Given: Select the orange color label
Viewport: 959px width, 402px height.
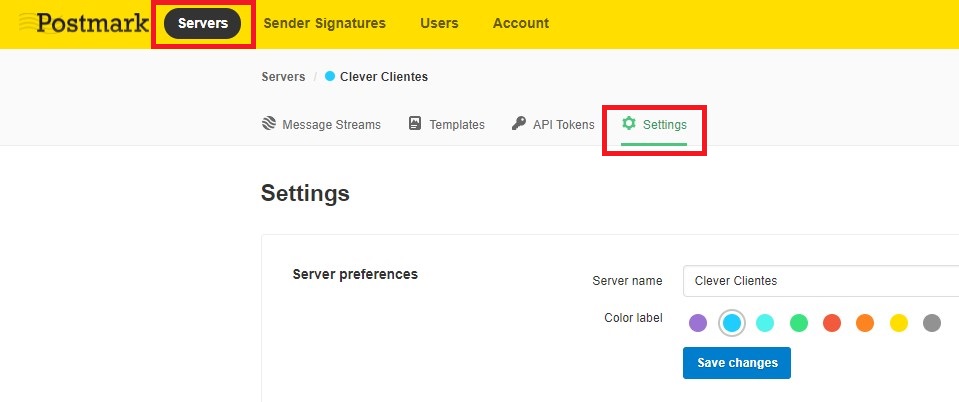Looking at the screenshot, I should [x=865, y=323].
